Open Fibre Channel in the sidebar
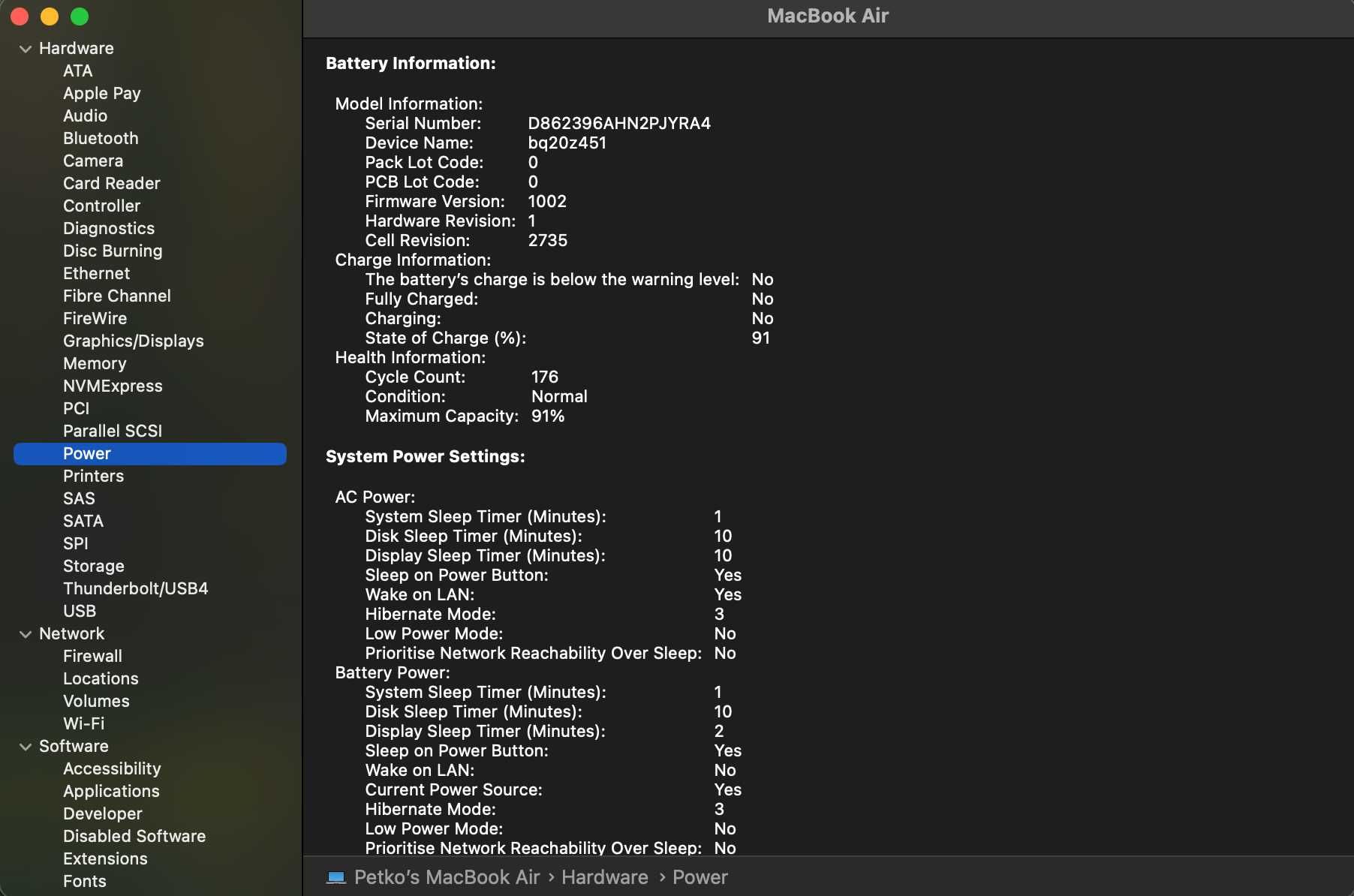Image resolution: width=1354 pixels, height=896 pixels. click(117, 296)
